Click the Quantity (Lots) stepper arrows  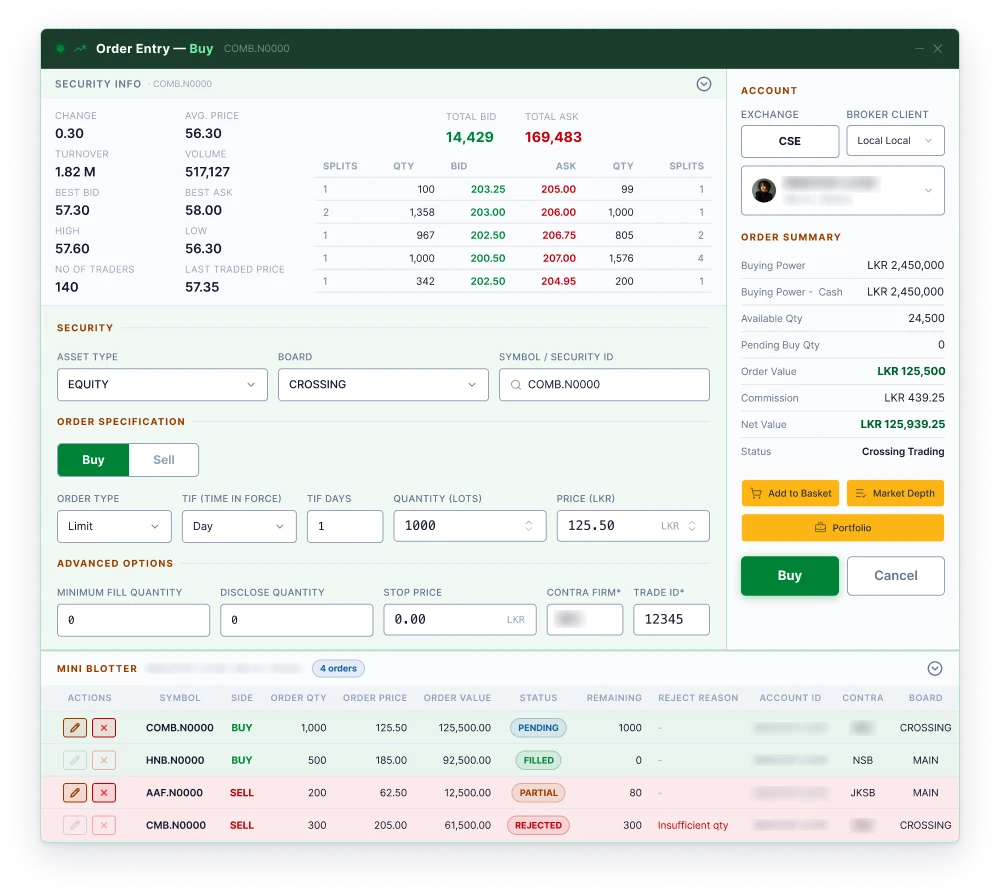(529, 526)
